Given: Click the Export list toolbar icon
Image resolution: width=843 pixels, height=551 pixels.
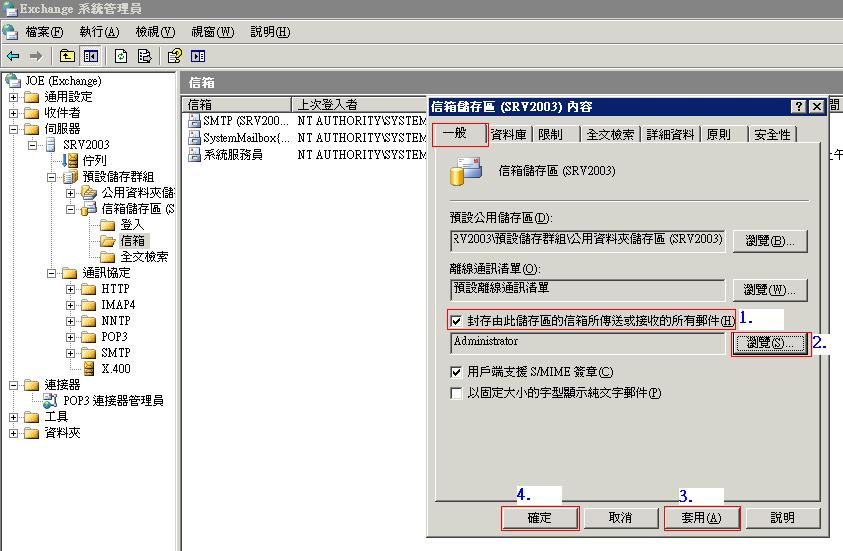Looking at the screenshot, I should (x=145, y=56).
